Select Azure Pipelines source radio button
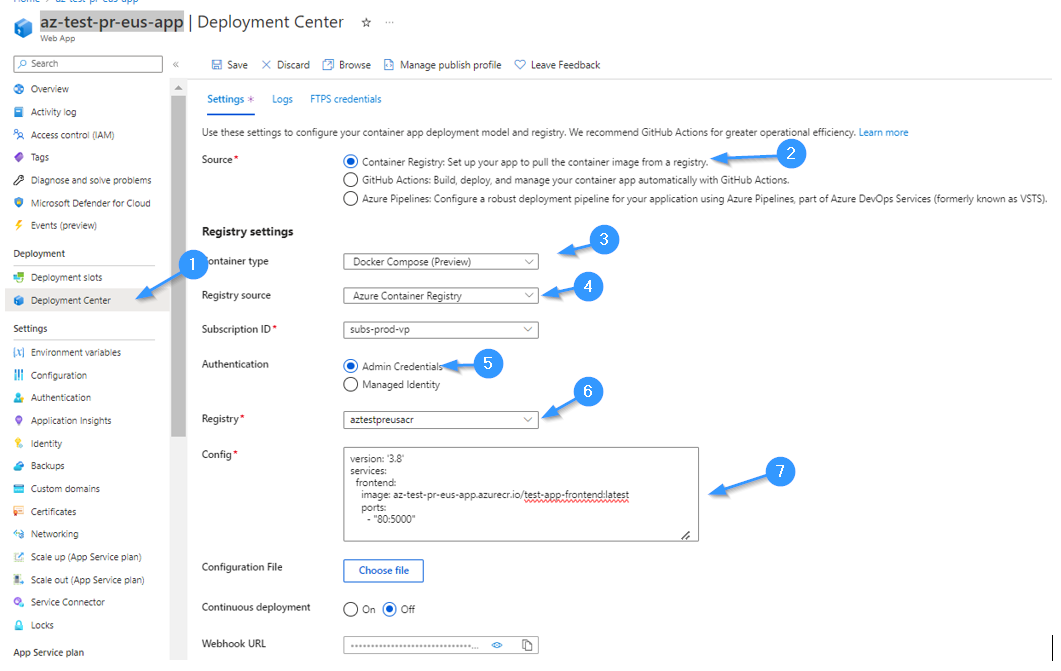Screen dimensions: 1061x671 350,199
